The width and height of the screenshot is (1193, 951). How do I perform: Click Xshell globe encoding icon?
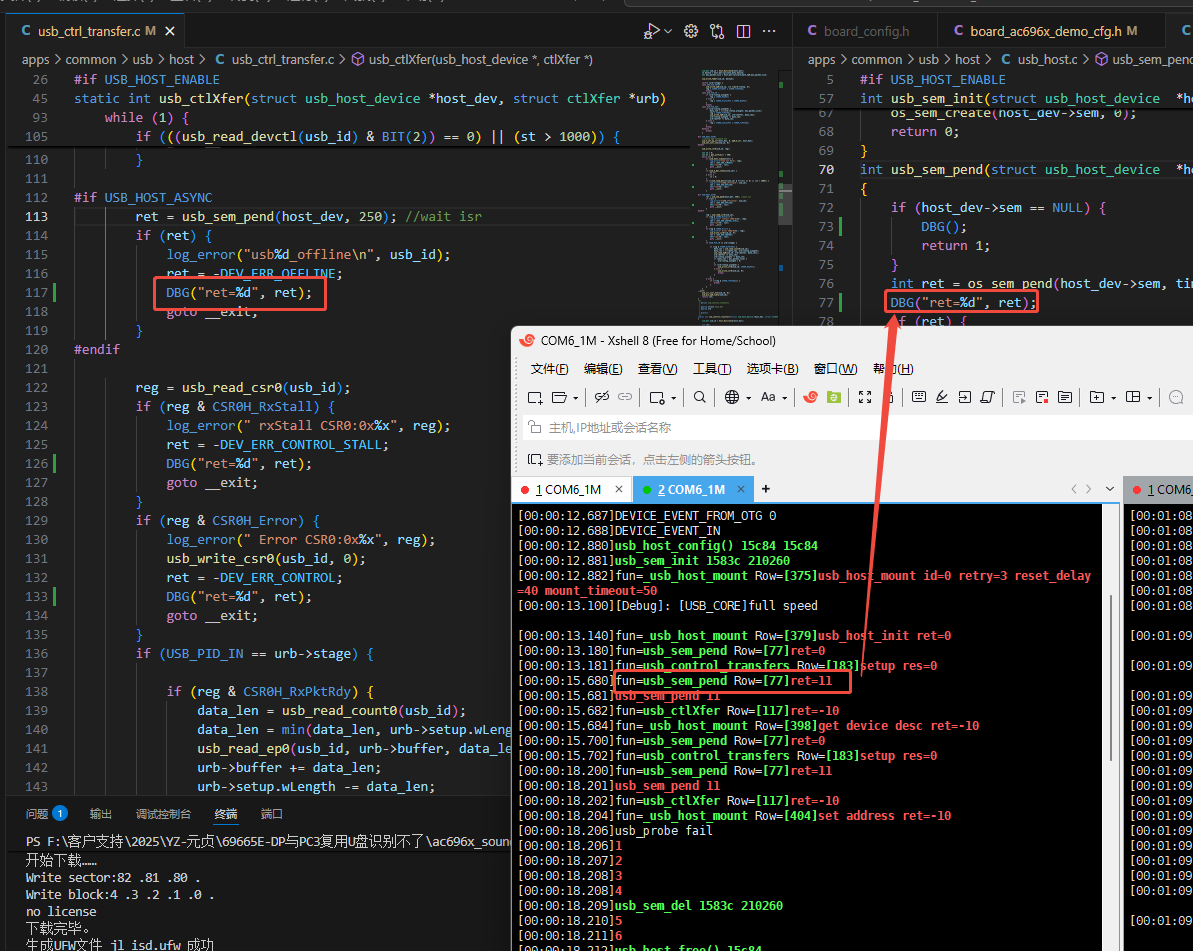click(732, 397)
